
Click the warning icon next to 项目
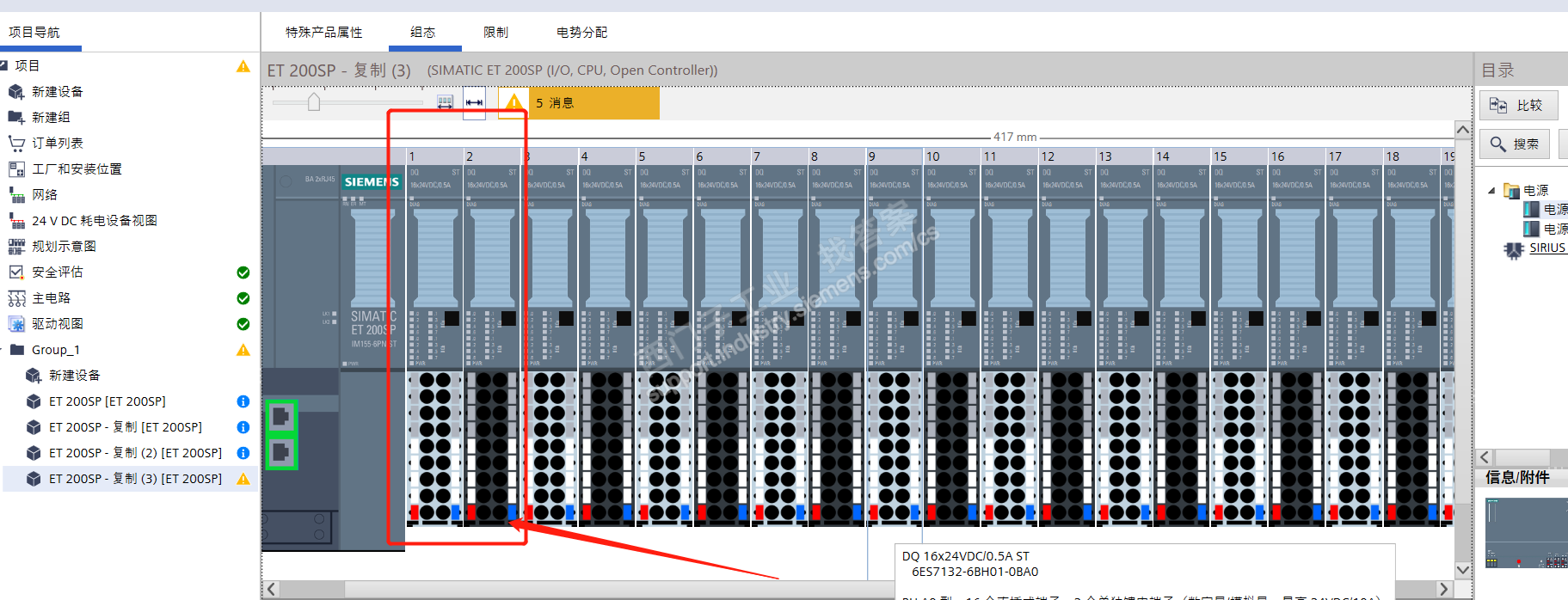pos(243,66)
